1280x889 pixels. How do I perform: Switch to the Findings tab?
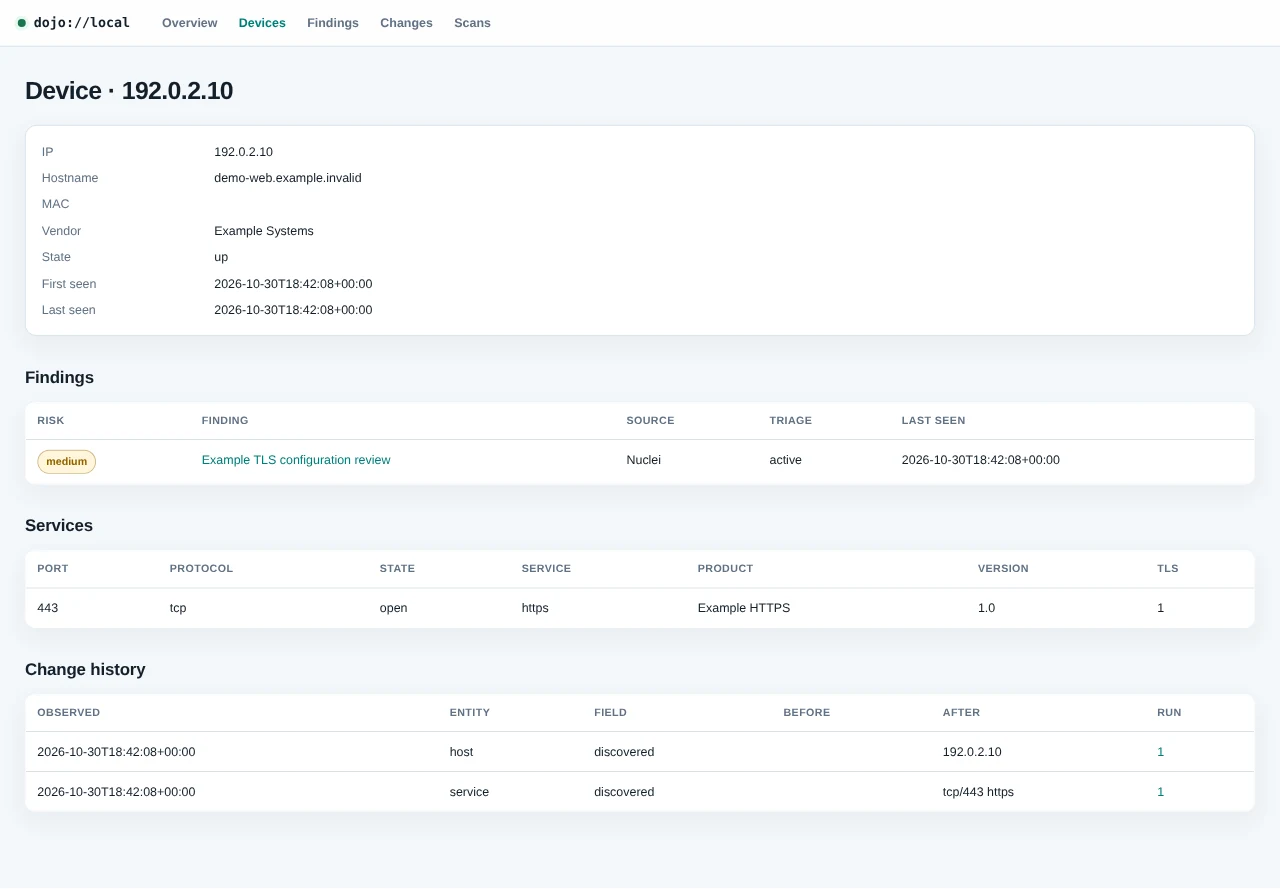(x=333, y=23)
